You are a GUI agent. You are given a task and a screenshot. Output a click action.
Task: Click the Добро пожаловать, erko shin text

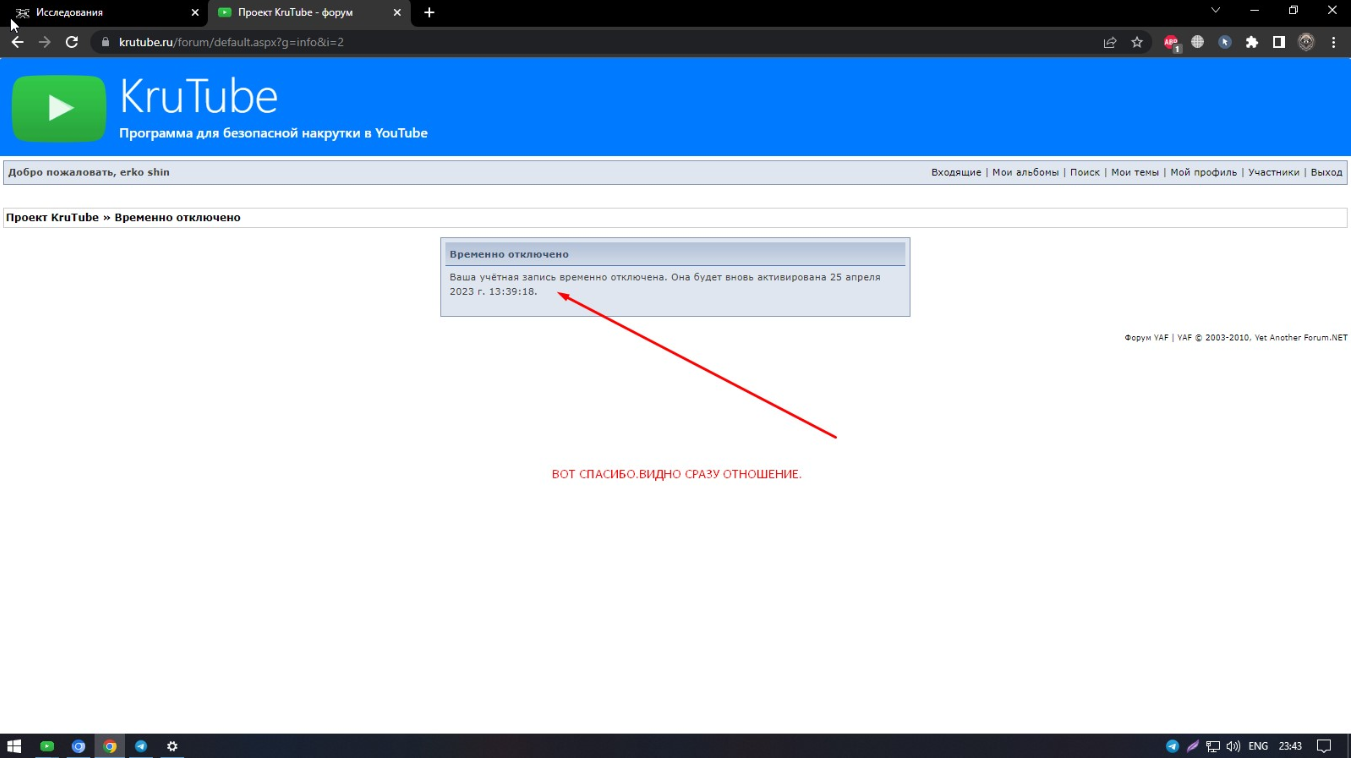point(89,173)
